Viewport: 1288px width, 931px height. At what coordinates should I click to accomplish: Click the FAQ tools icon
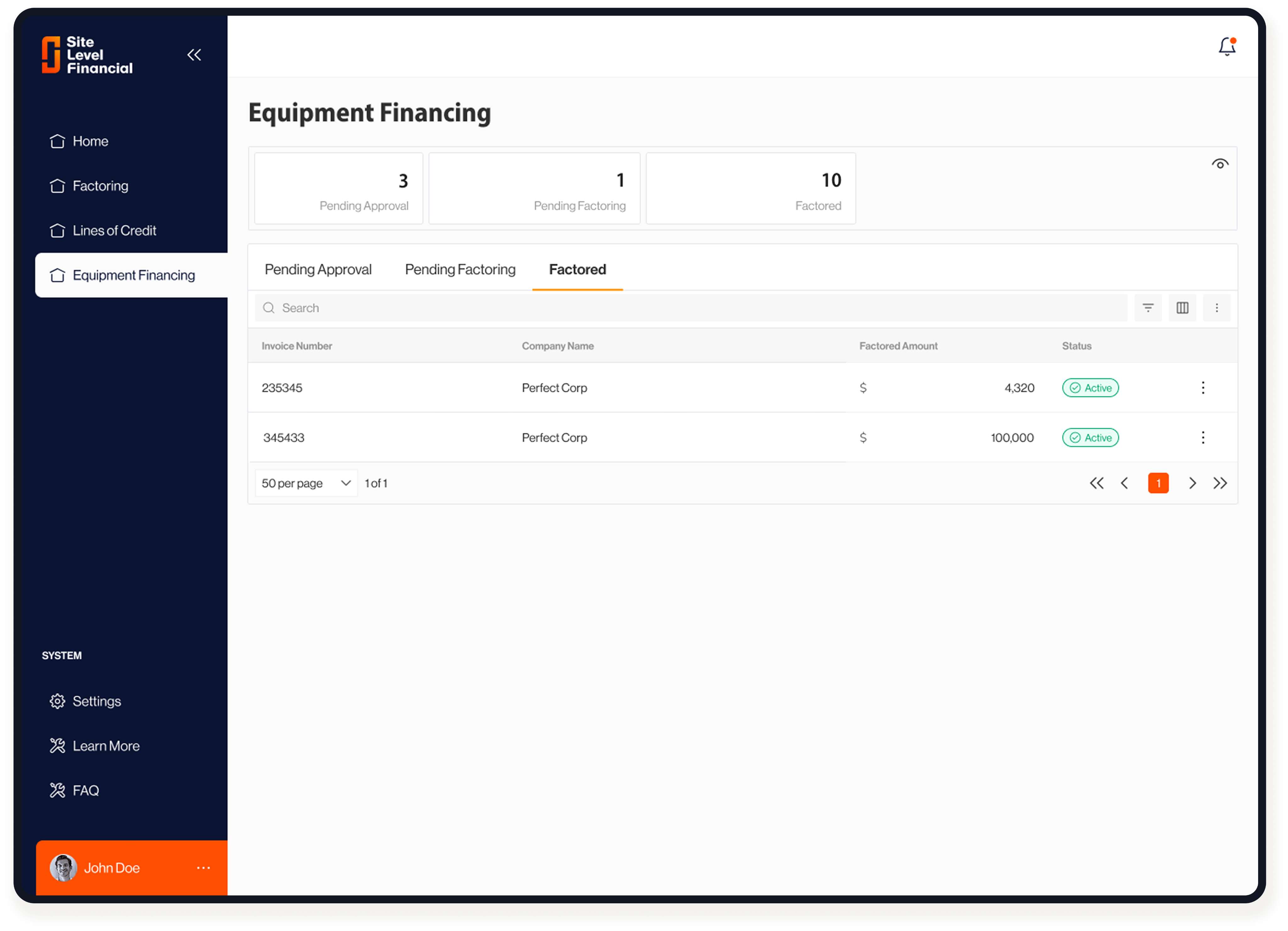(57, 790)
